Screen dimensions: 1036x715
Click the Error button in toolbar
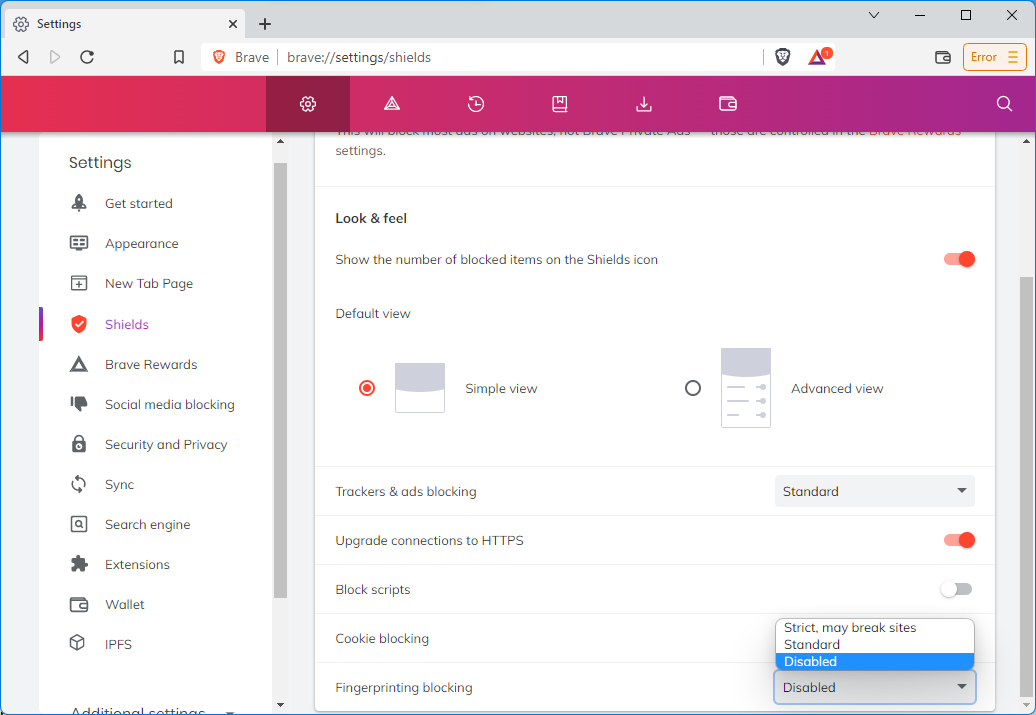[994, 57]
